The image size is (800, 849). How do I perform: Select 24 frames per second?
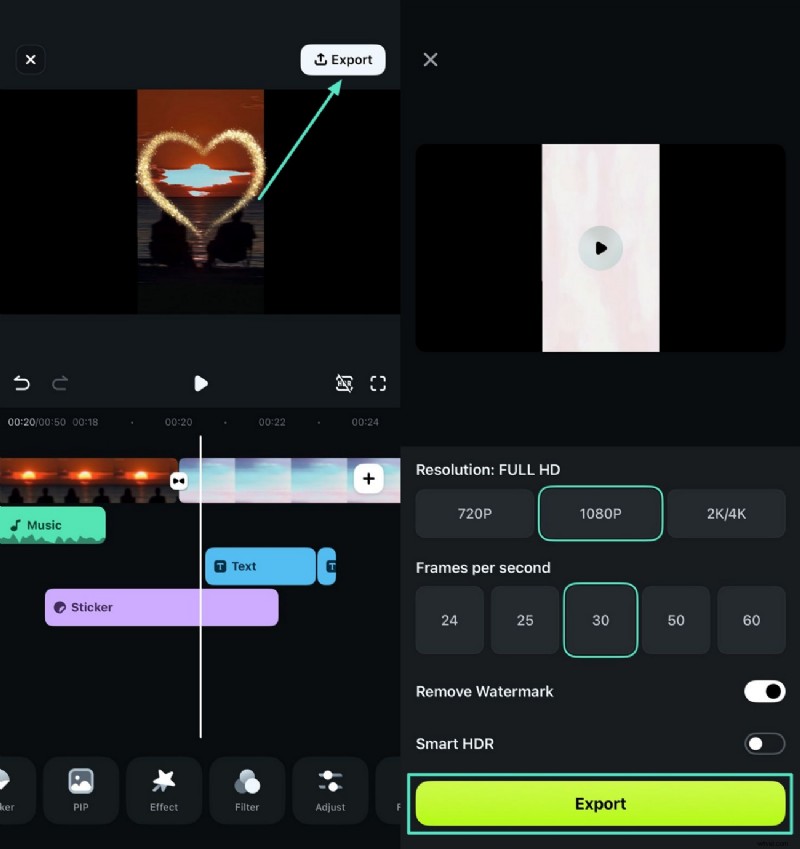pos(449,620)
